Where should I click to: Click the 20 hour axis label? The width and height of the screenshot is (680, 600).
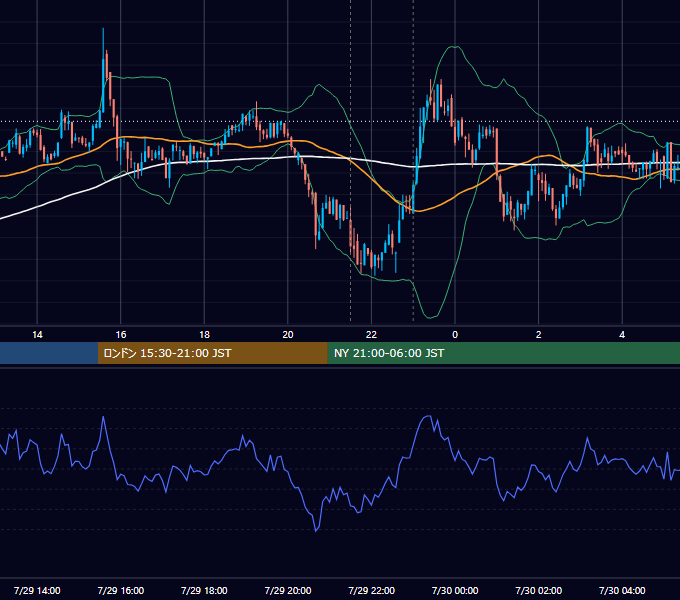click(288, 335)
